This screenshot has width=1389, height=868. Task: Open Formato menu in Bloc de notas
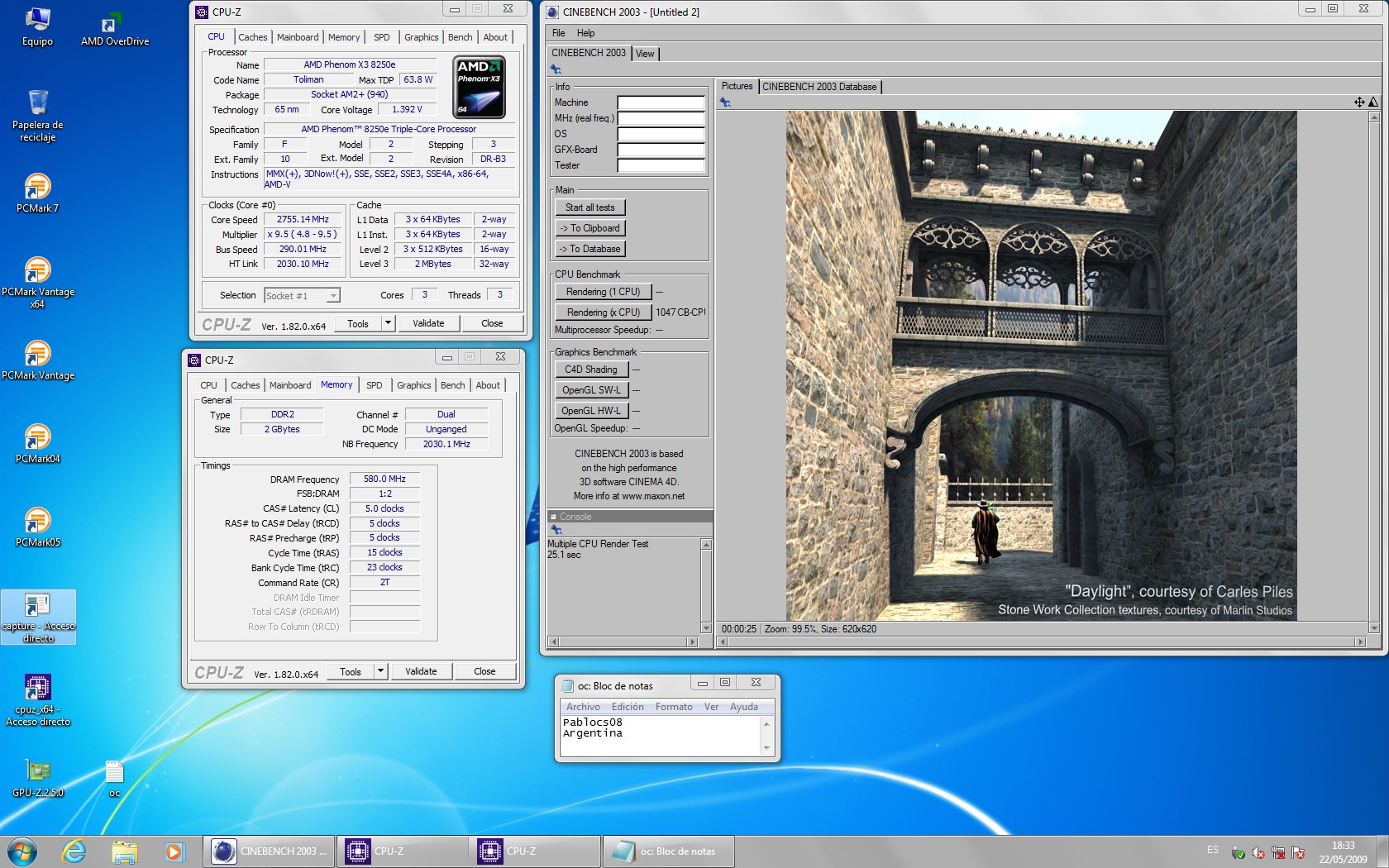tap(674, 707)
